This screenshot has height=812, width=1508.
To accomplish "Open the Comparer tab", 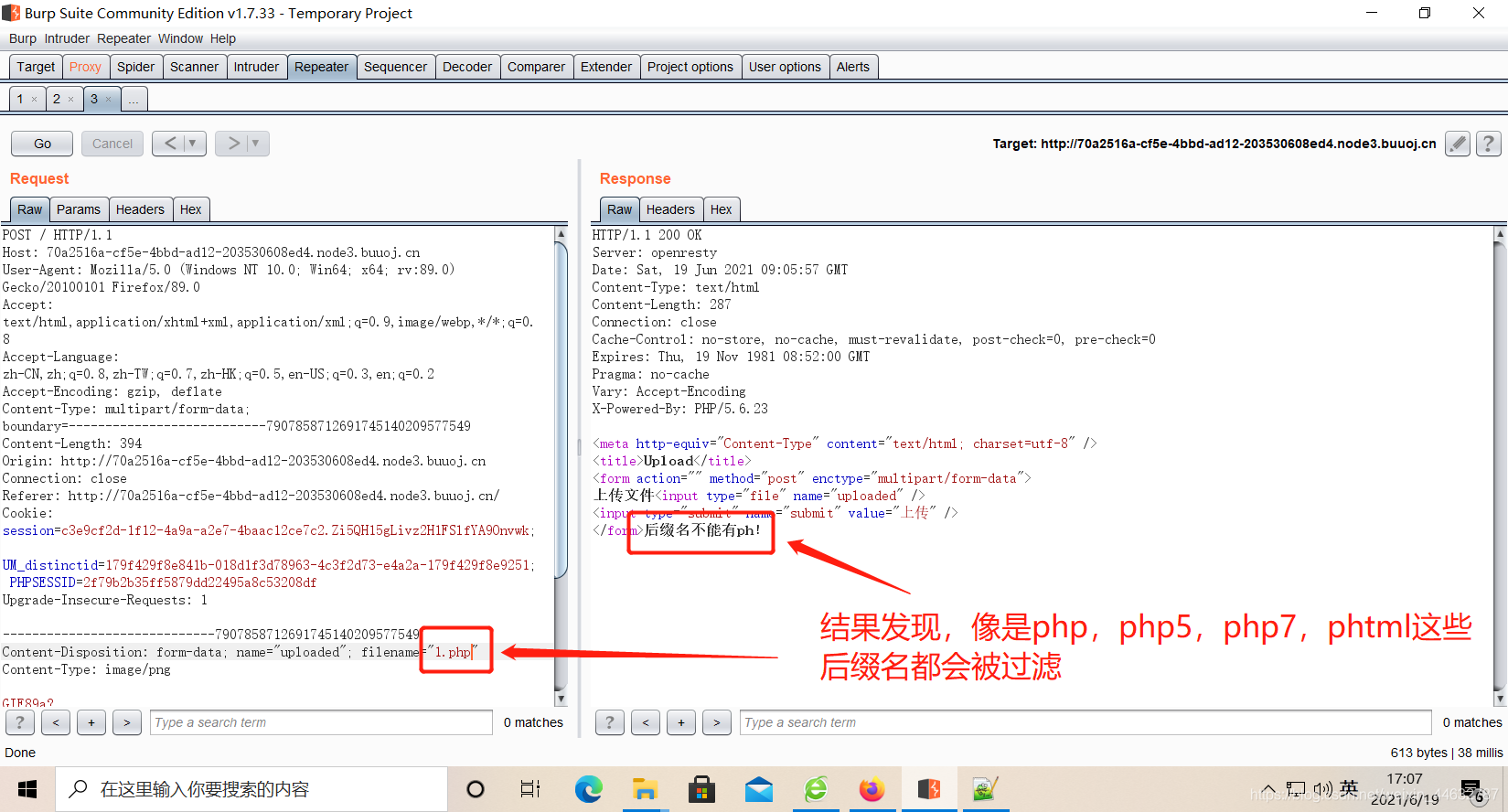I will tap(536, 67).
